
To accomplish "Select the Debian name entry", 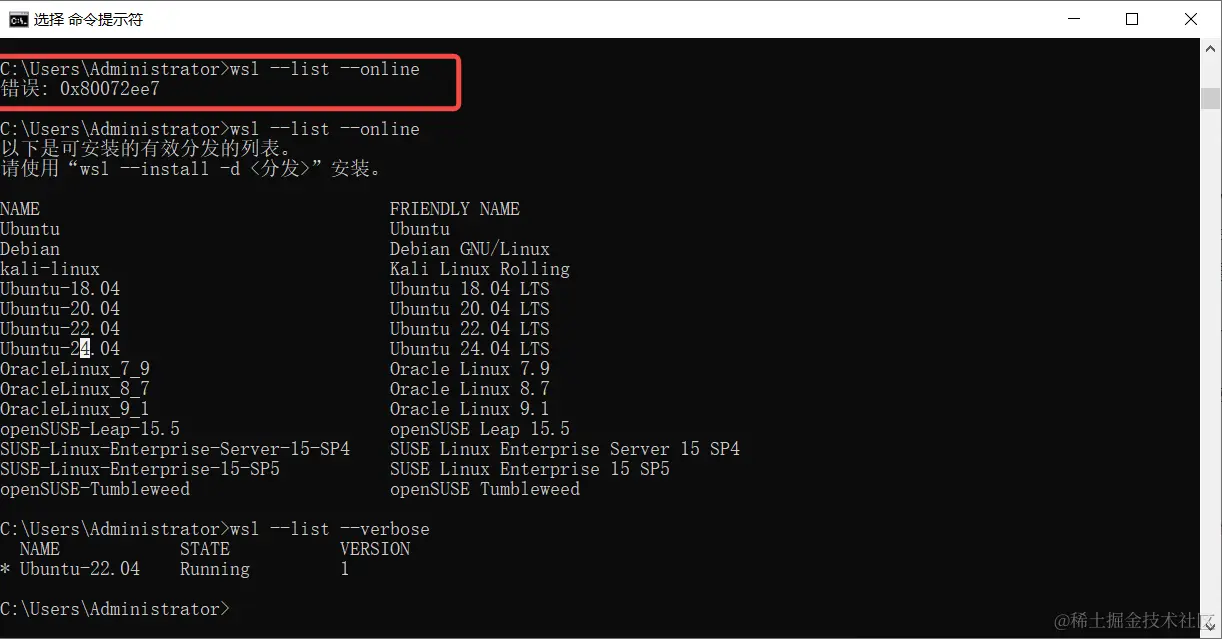I will [x=30, y=249].
